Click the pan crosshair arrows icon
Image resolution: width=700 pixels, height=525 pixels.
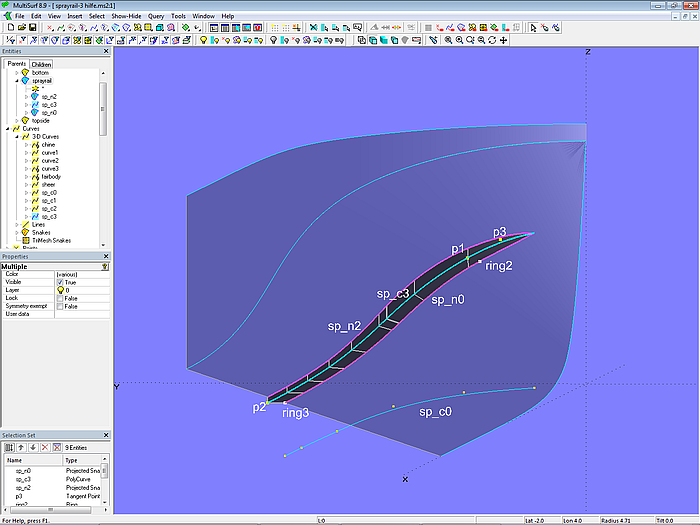click(x=503, y=40)
